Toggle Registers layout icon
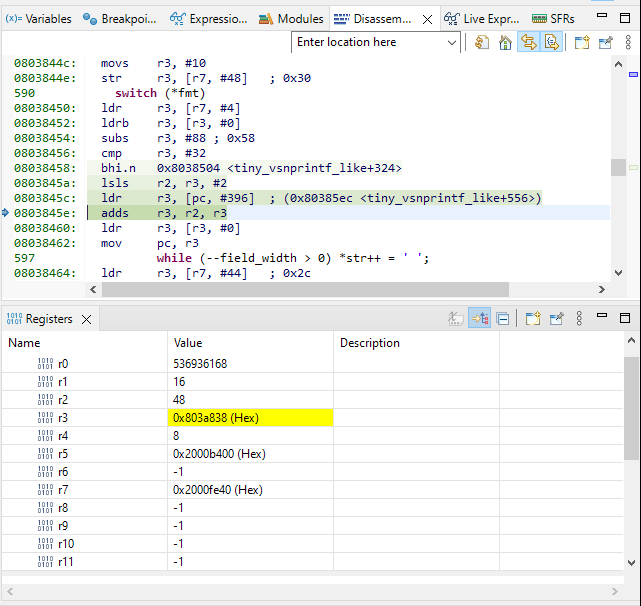Screen dimensions: 641x606 (480, 318)
